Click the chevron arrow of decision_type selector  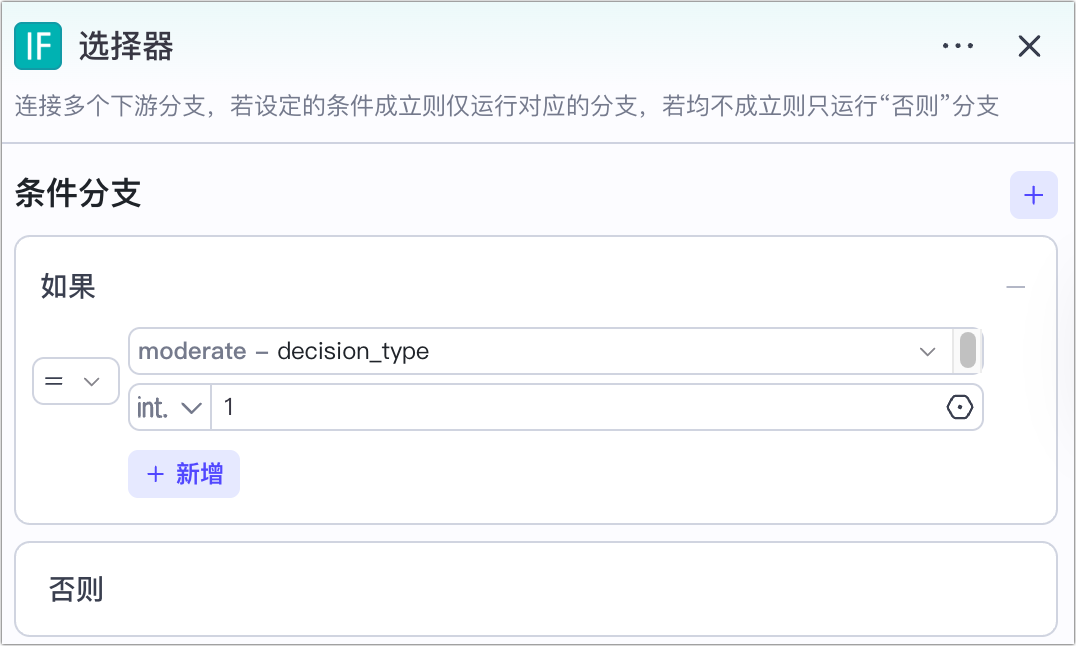point(927,352)
